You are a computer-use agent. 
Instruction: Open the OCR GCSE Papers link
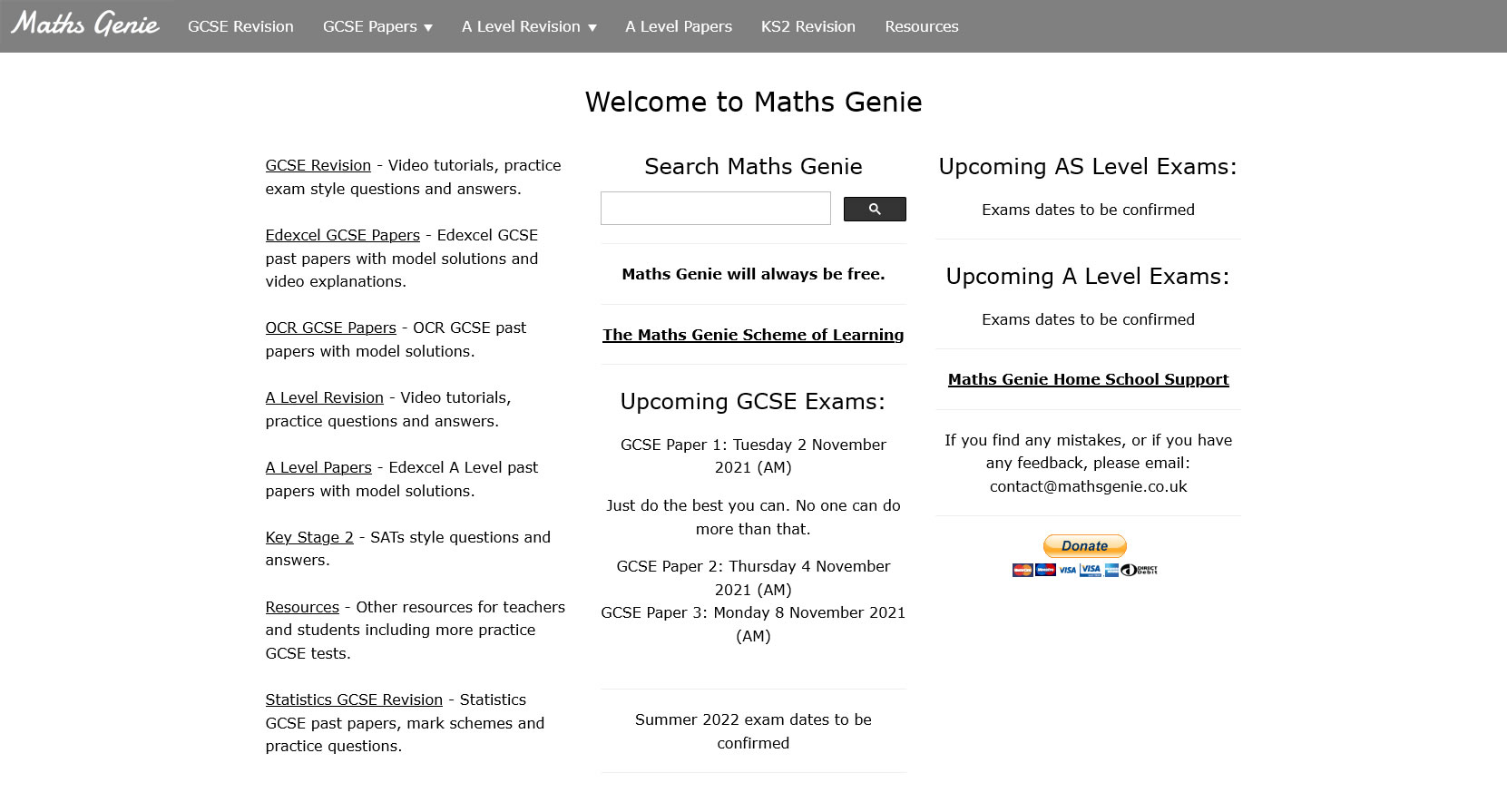(331, 328)
